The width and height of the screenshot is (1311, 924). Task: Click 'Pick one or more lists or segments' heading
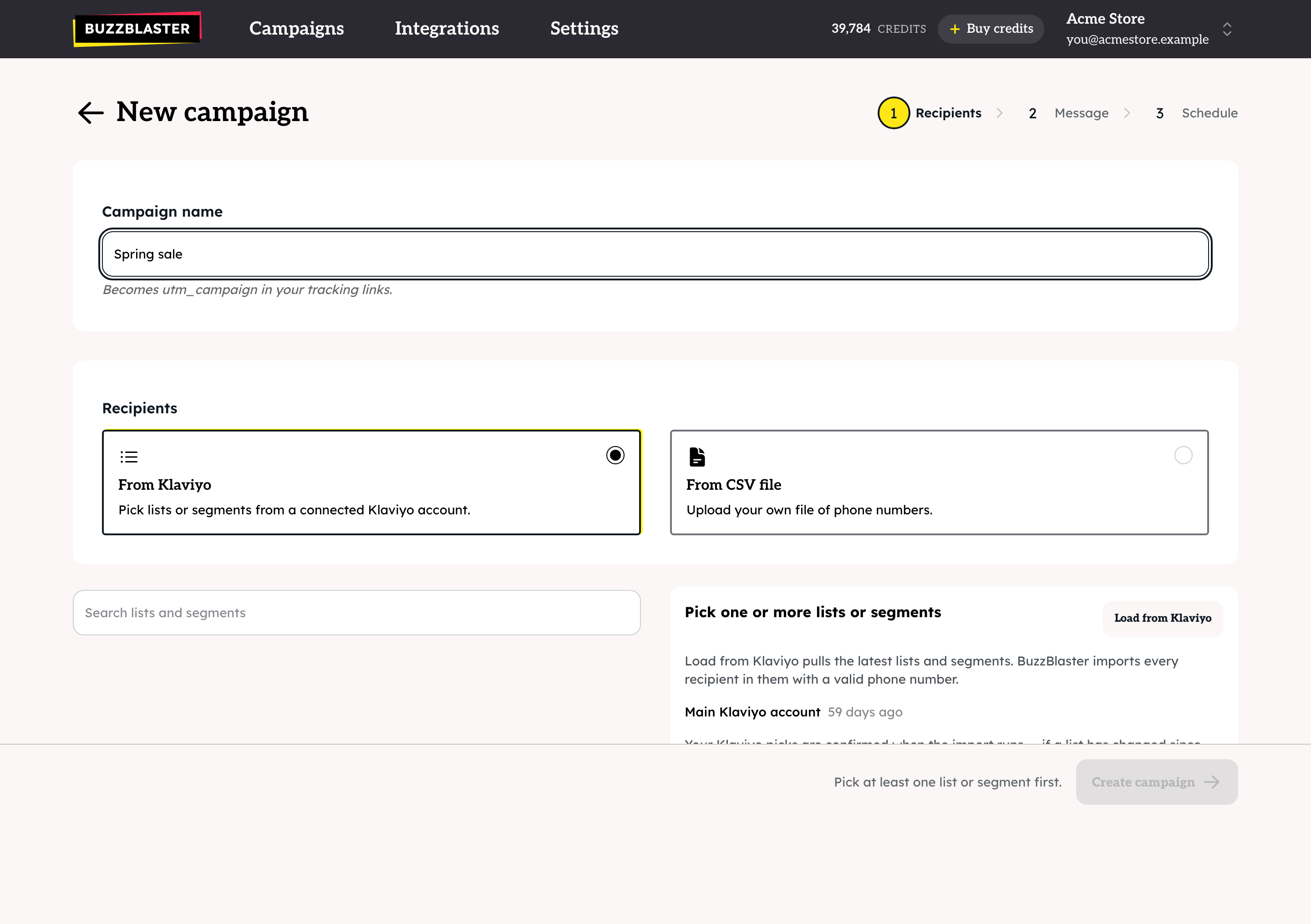tap(813, 612)
